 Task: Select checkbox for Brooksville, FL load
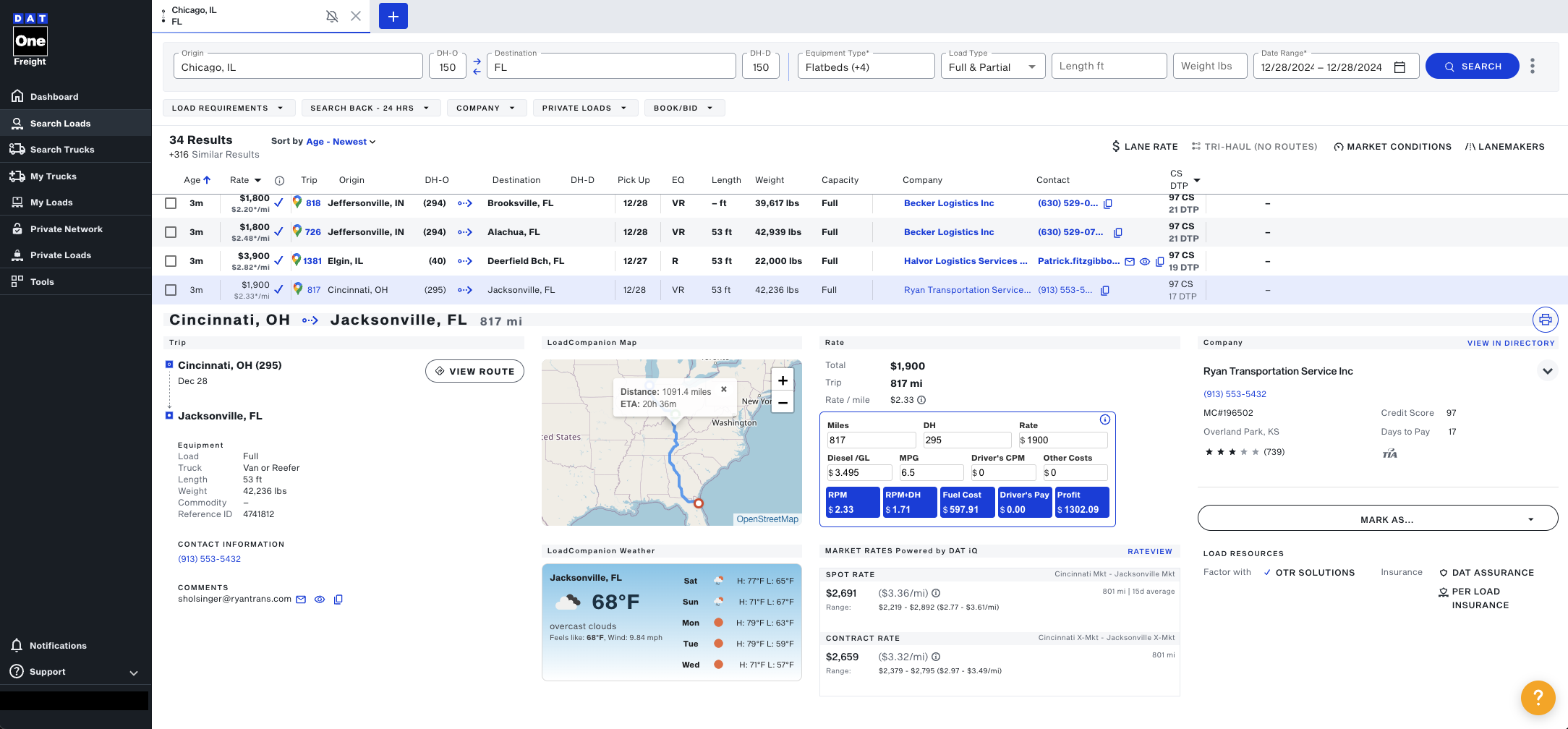[171, 203]
